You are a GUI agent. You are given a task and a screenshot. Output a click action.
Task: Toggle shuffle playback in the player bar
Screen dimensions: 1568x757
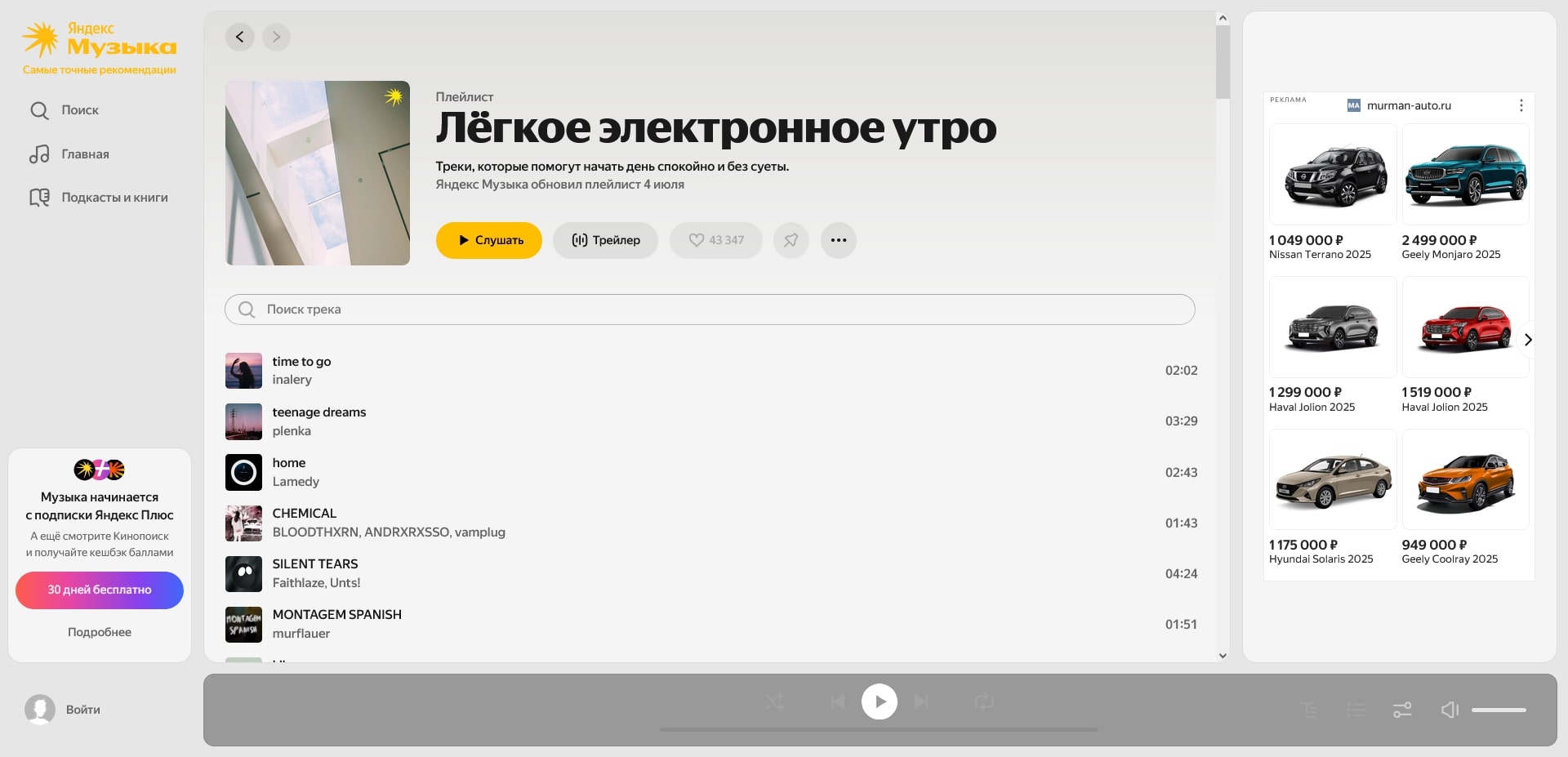[774, 701]
